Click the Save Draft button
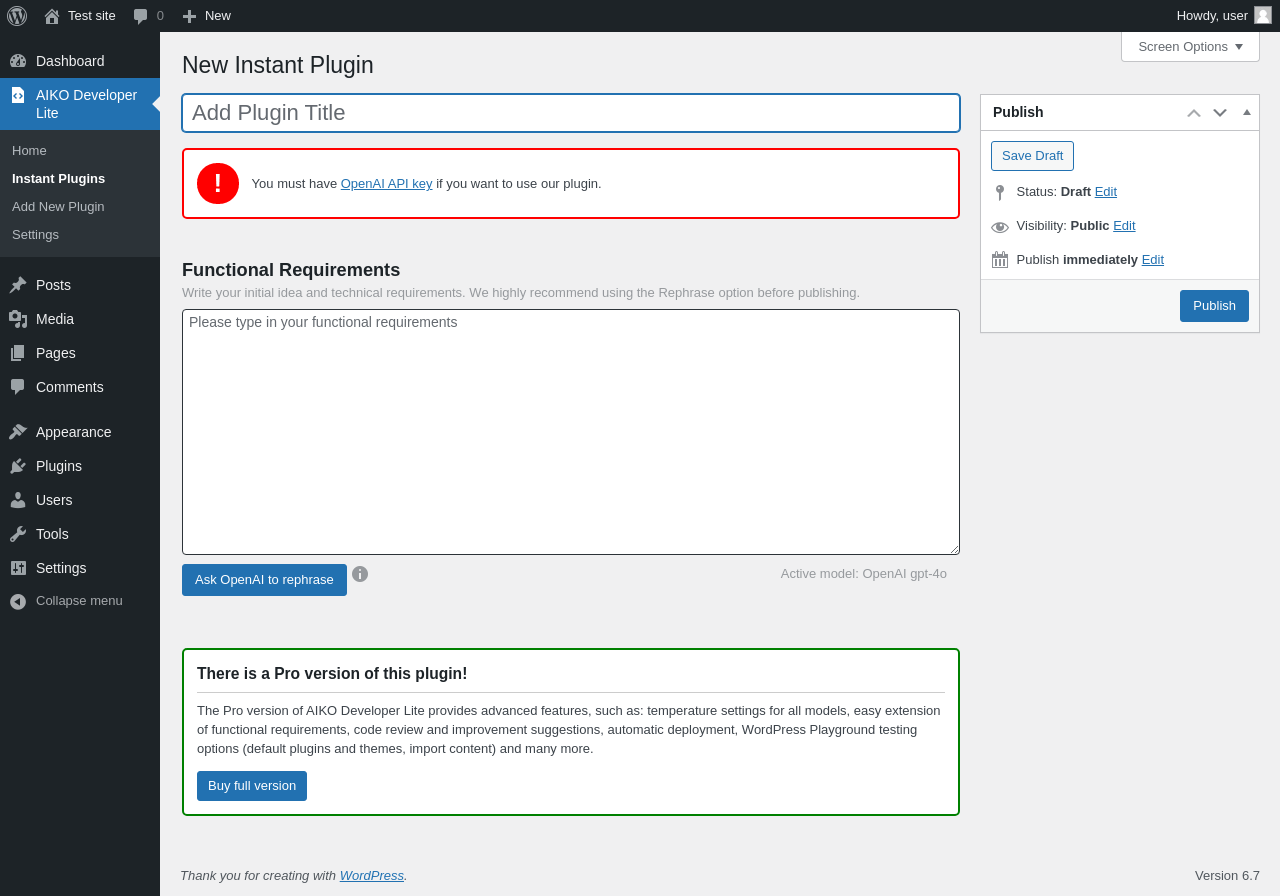 point(1032,156)
